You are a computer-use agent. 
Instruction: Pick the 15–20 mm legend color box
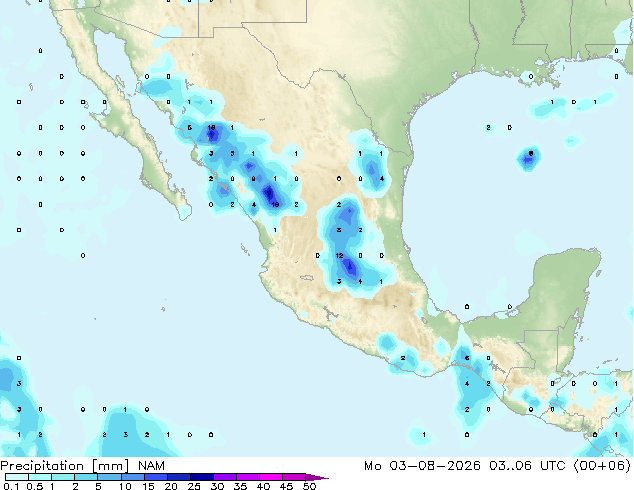coord(156,477)
